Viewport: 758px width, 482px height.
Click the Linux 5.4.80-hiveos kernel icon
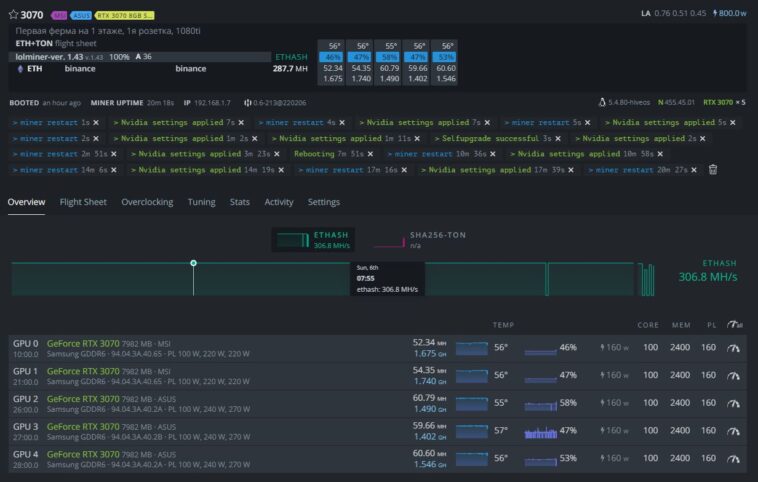pyautogui.click(x=601, y=102)
